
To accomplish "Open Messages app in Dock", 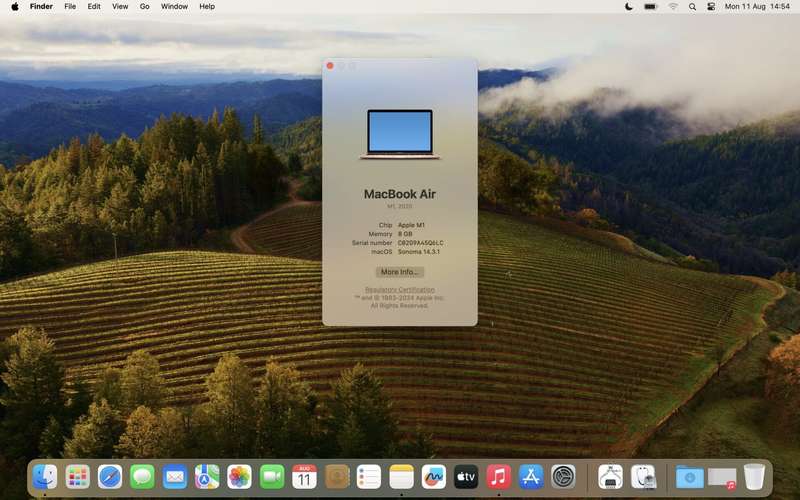I will coord(142,477).
